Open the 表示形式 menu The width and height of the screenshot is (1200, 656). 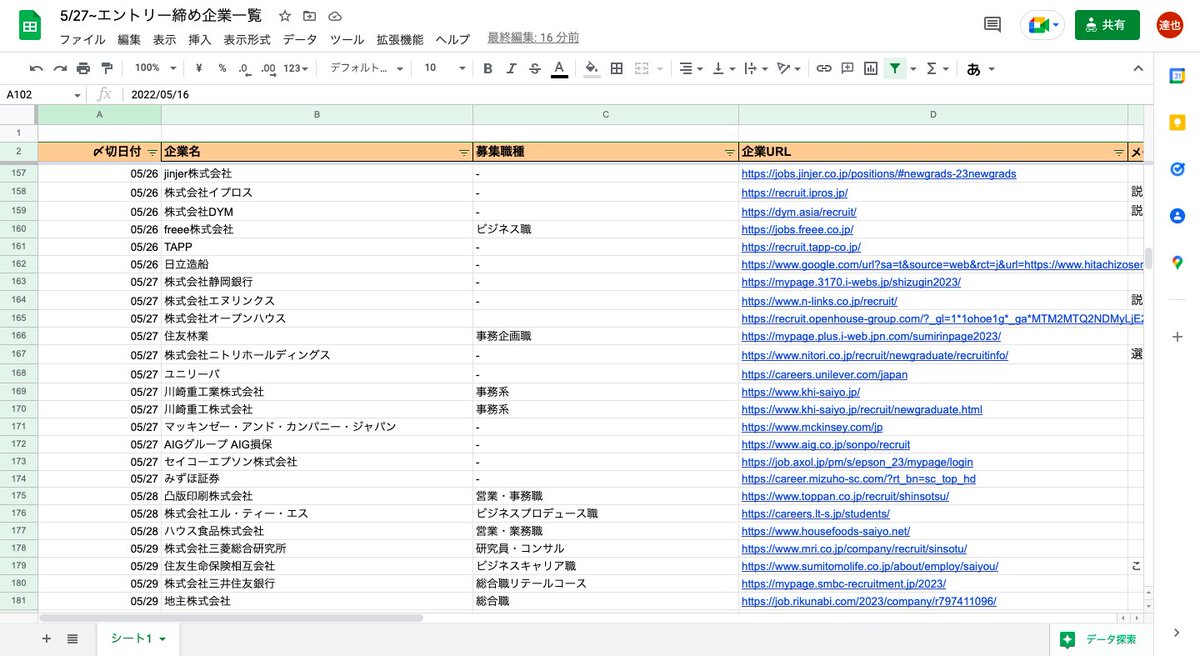[x=247, y=39]
